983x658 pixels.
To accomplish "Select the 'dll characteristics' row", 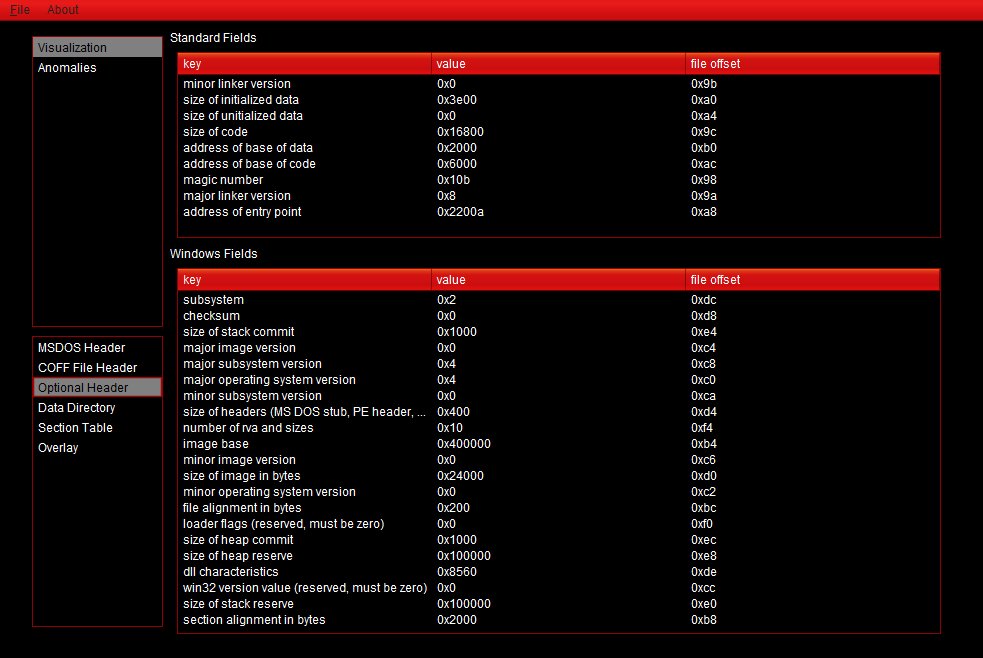I will [559, 572].
